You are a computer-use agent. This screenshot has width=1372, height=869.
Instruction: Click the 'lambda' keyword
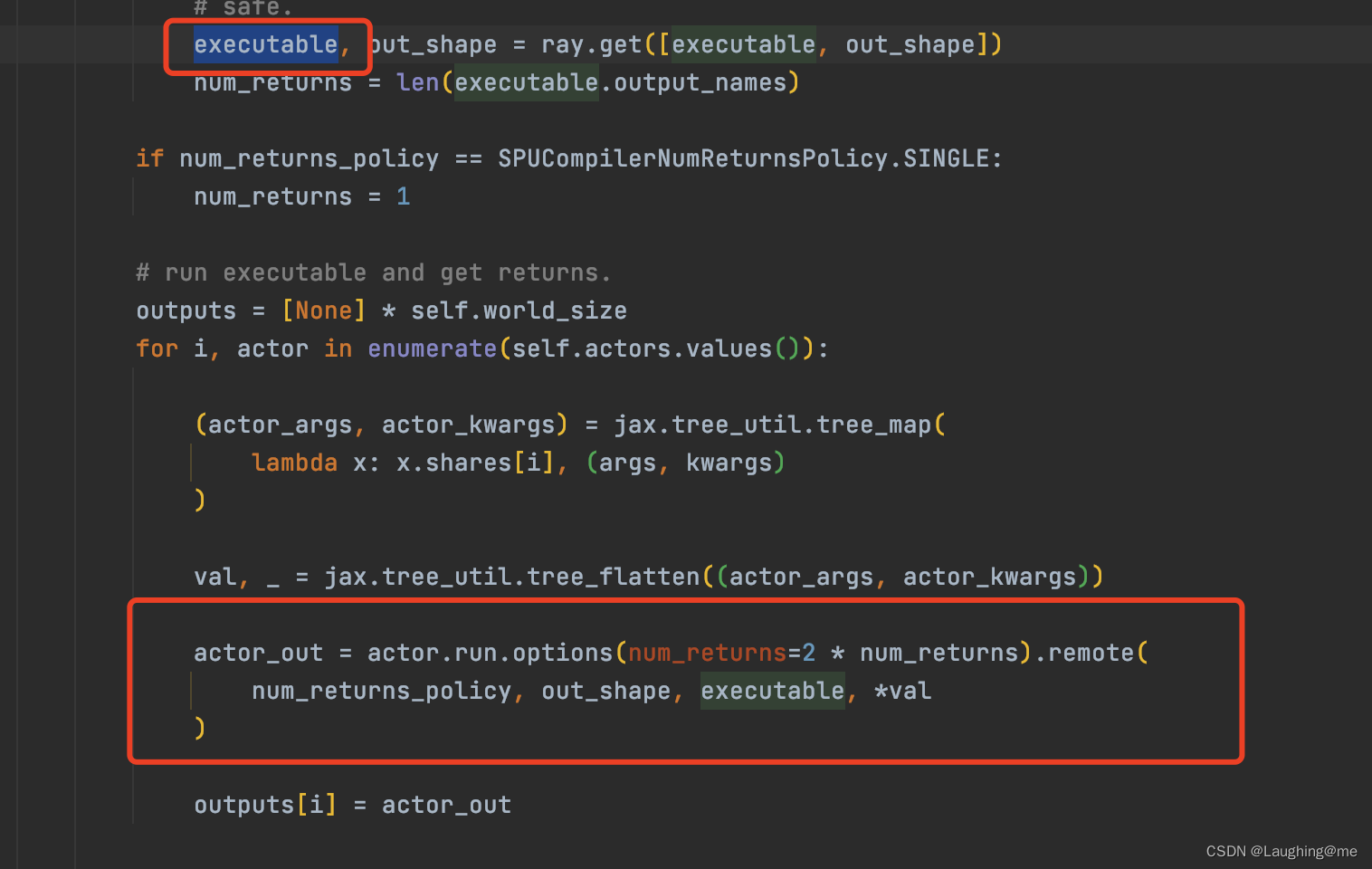tap(294, 463)
